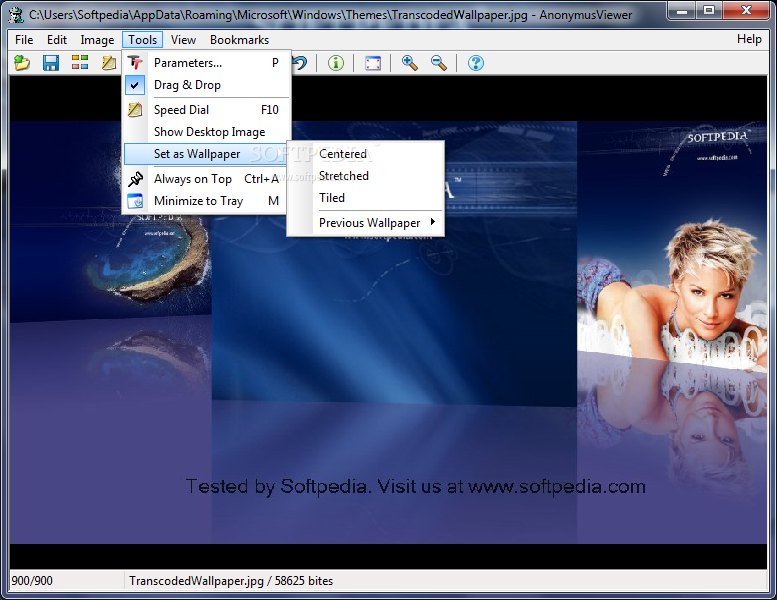Choose Minimize to Tray menu entry
Viewport: 777px width, 600px height.
click(x=205, y=201)
